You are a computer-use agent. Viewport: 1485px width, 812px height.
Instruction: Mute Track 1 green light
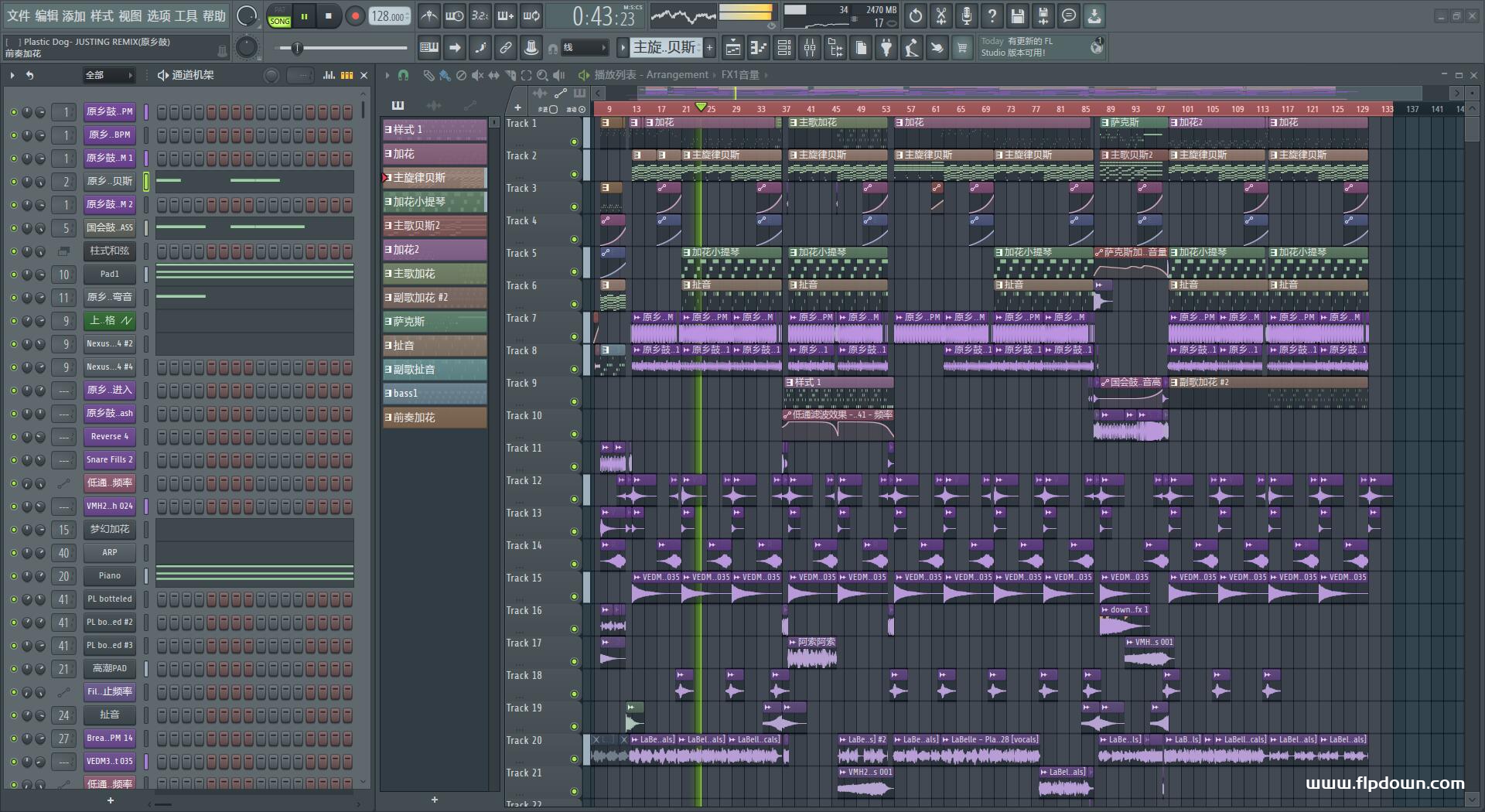[574, 142]
